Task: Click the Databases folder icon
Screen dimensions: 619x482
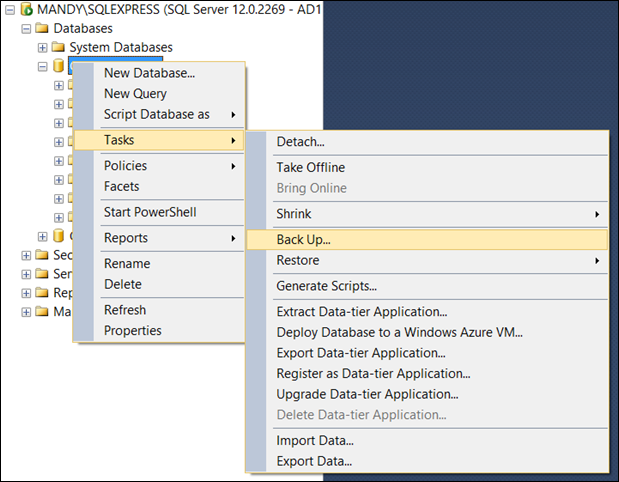Action: click(x=41, y=28)
